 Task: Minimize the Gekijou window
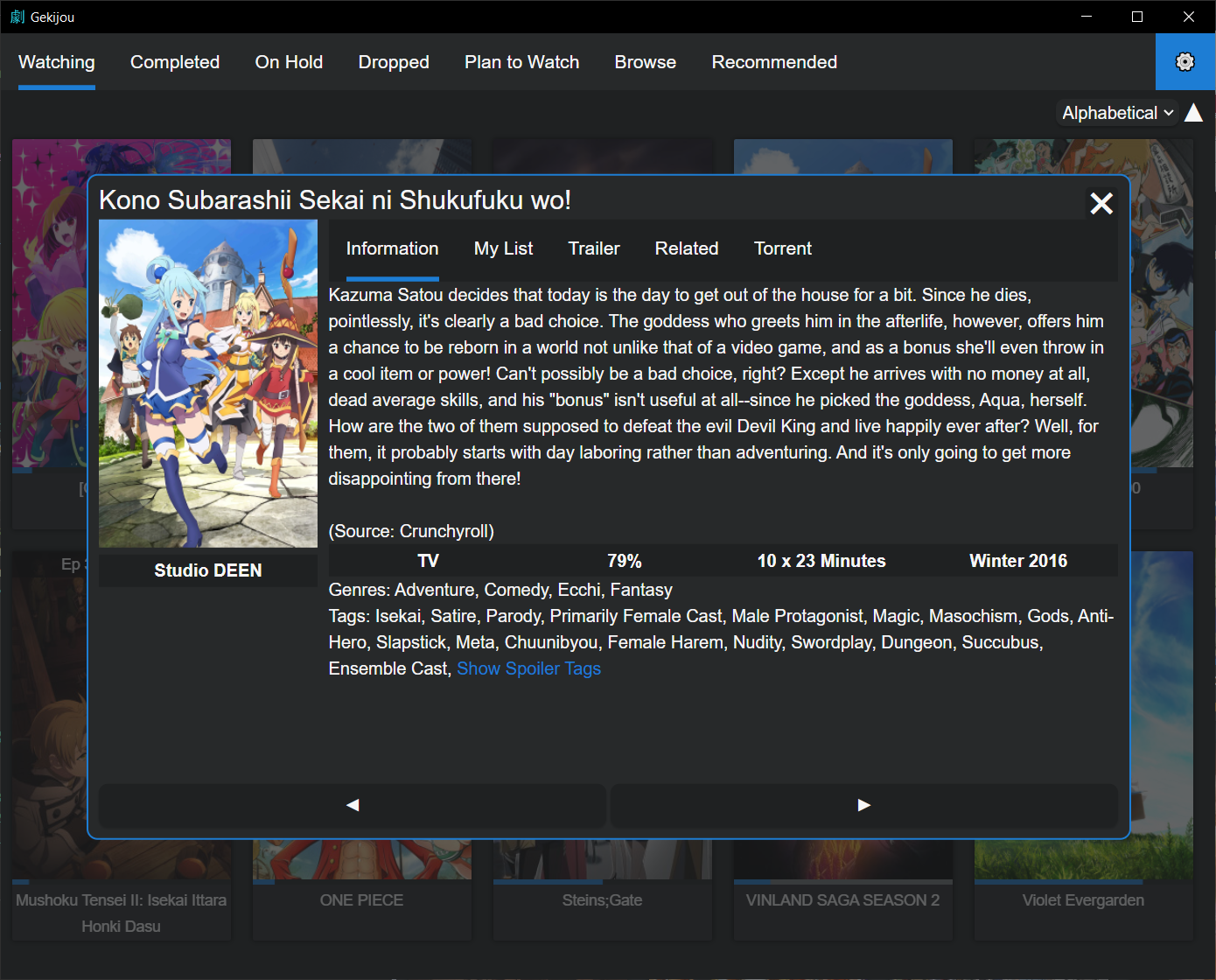pos(1087,17)
